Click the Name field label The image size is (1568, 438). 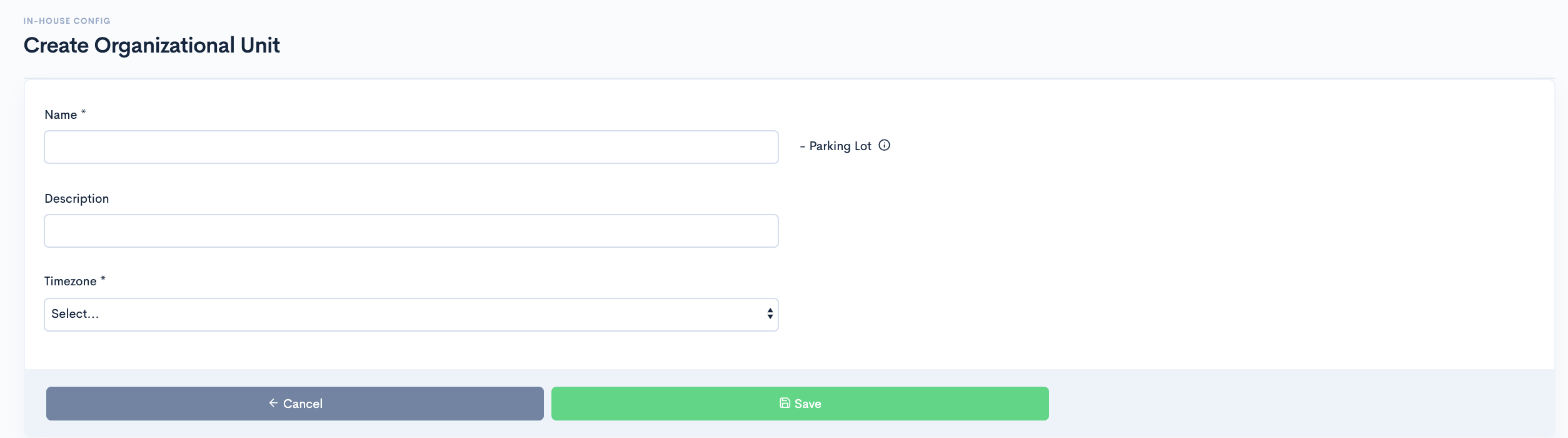point(61,115)
